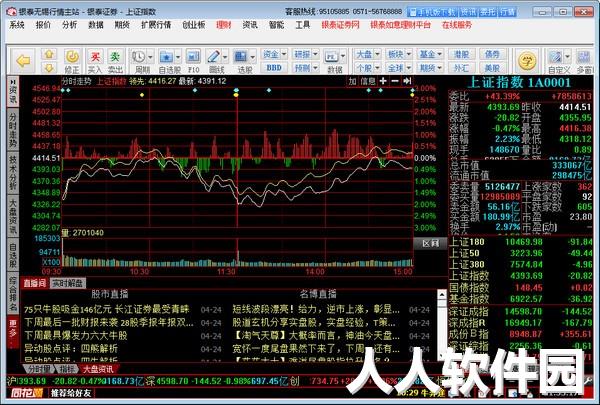Click the page down arrow icon
This screenshot has width=600, height=405.
pos(49,68)
